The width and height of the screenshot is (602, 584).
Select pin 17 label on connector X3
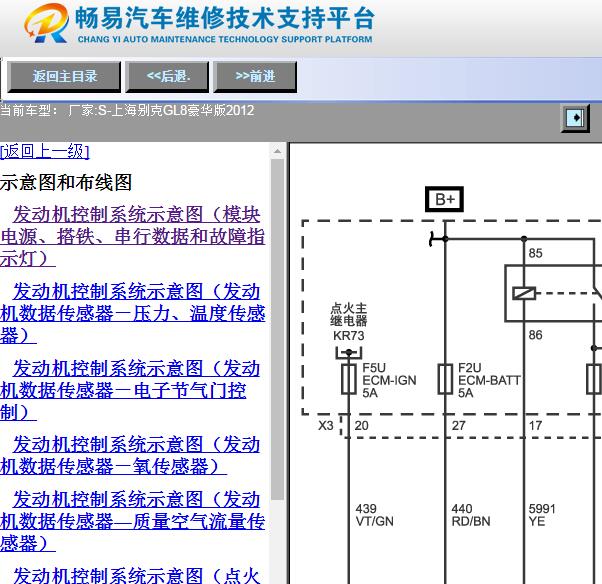click(x=535, y=425)
